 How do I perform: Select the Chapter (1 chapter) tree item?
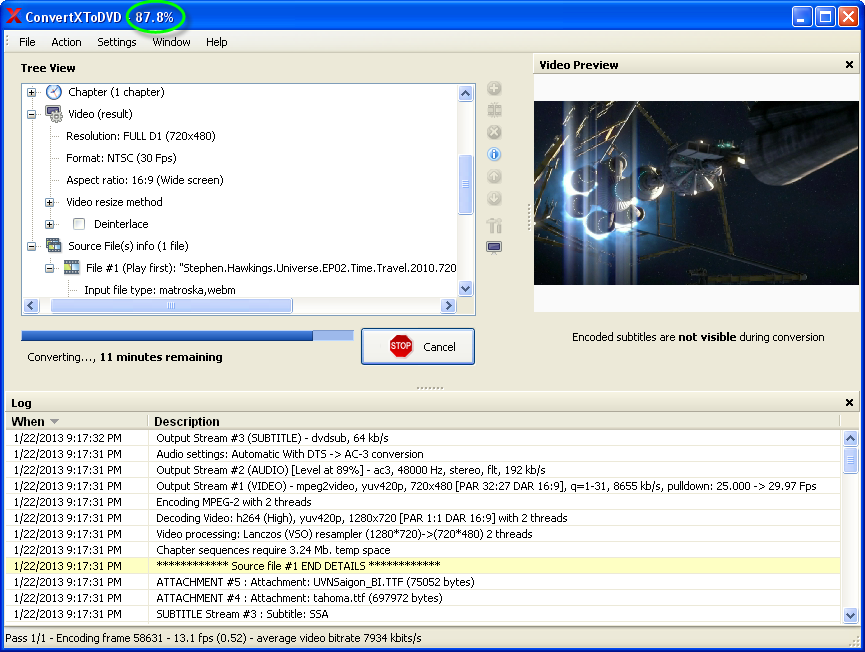116,92
